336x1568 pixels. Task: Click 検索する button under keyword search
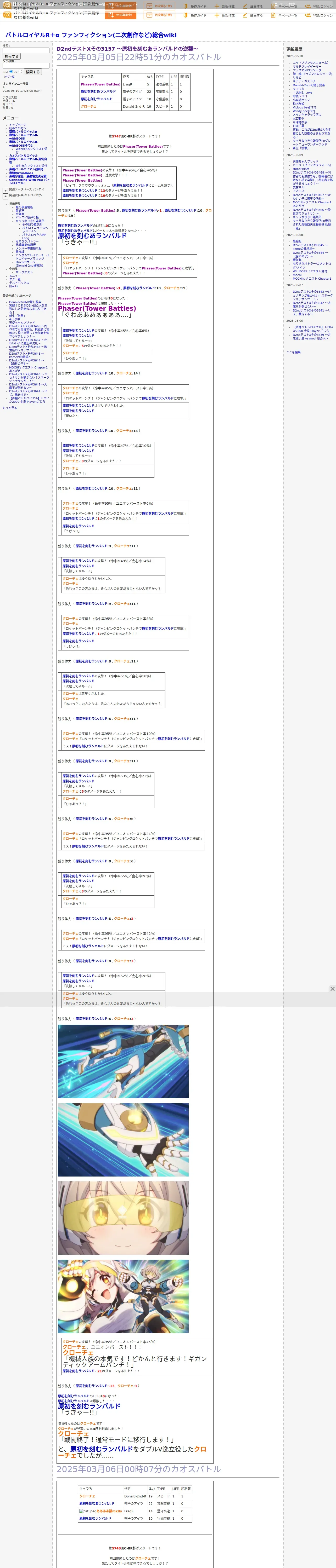coord(11,57)
